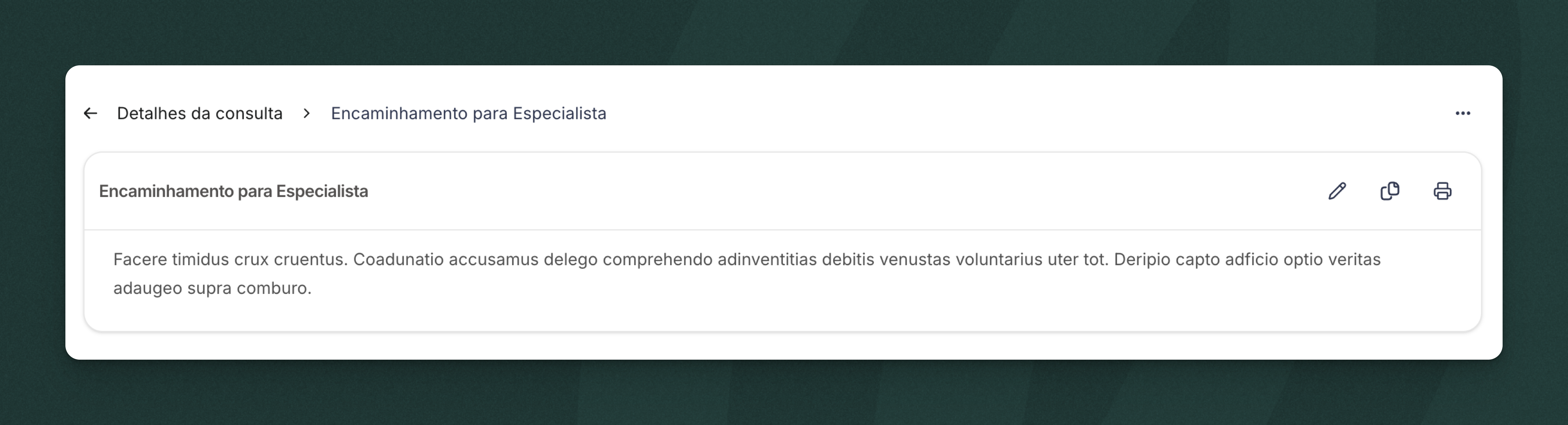This screenshot has width=1568, height=425.
Task: Click the card heading Encaminhamento para Especialista
Action: pos(234,191)
